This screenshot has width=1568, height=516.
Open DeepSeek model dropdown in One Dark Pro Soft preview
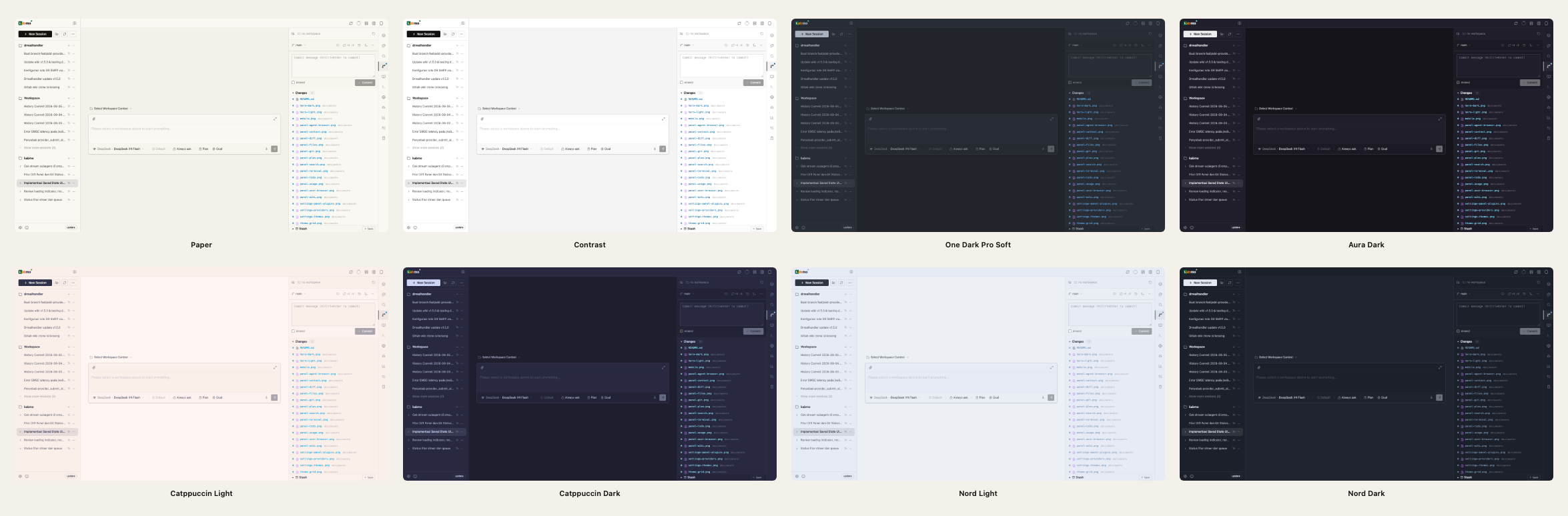pyautogui.click(x=895, y=149)
